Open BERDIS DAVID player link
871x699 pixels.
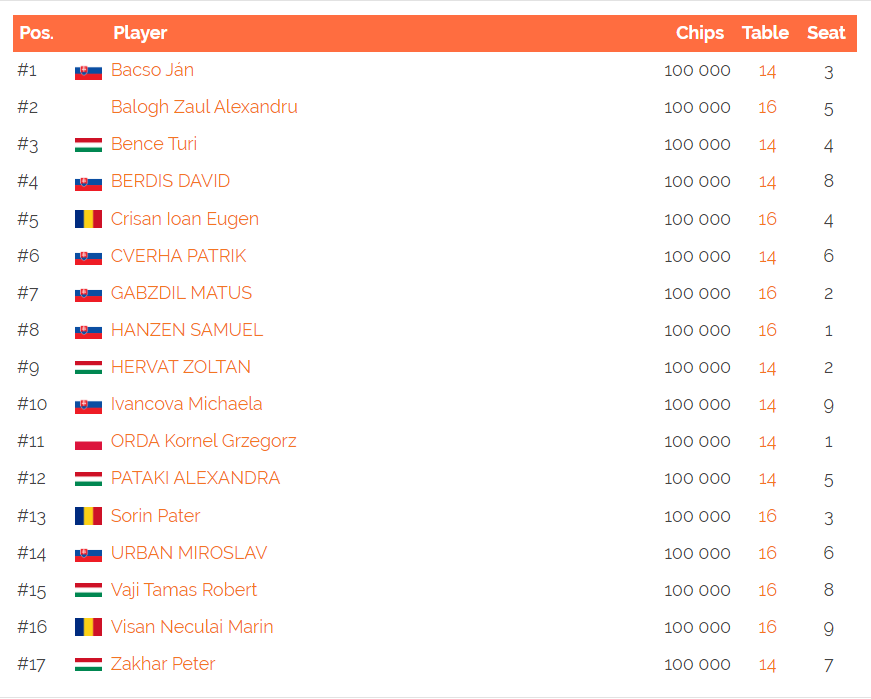(170, 181)
